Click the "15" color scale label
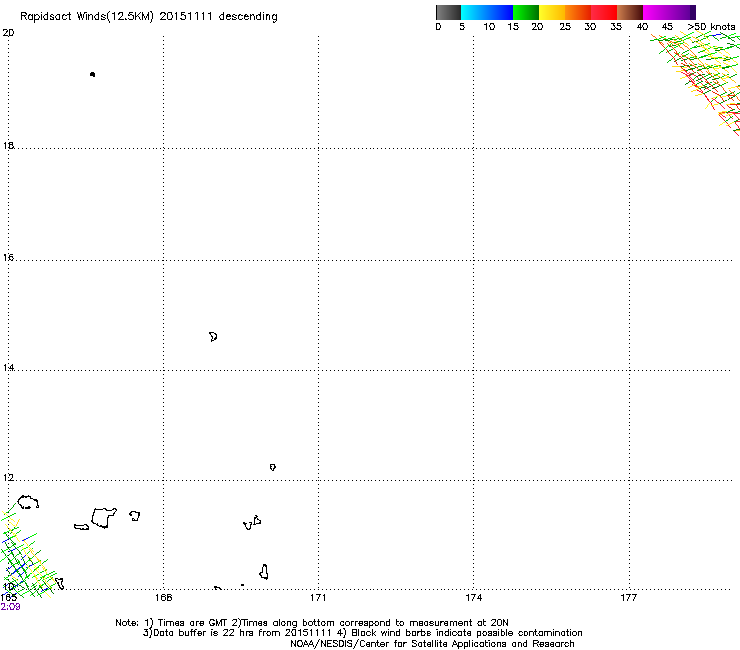 pos(513,27)
